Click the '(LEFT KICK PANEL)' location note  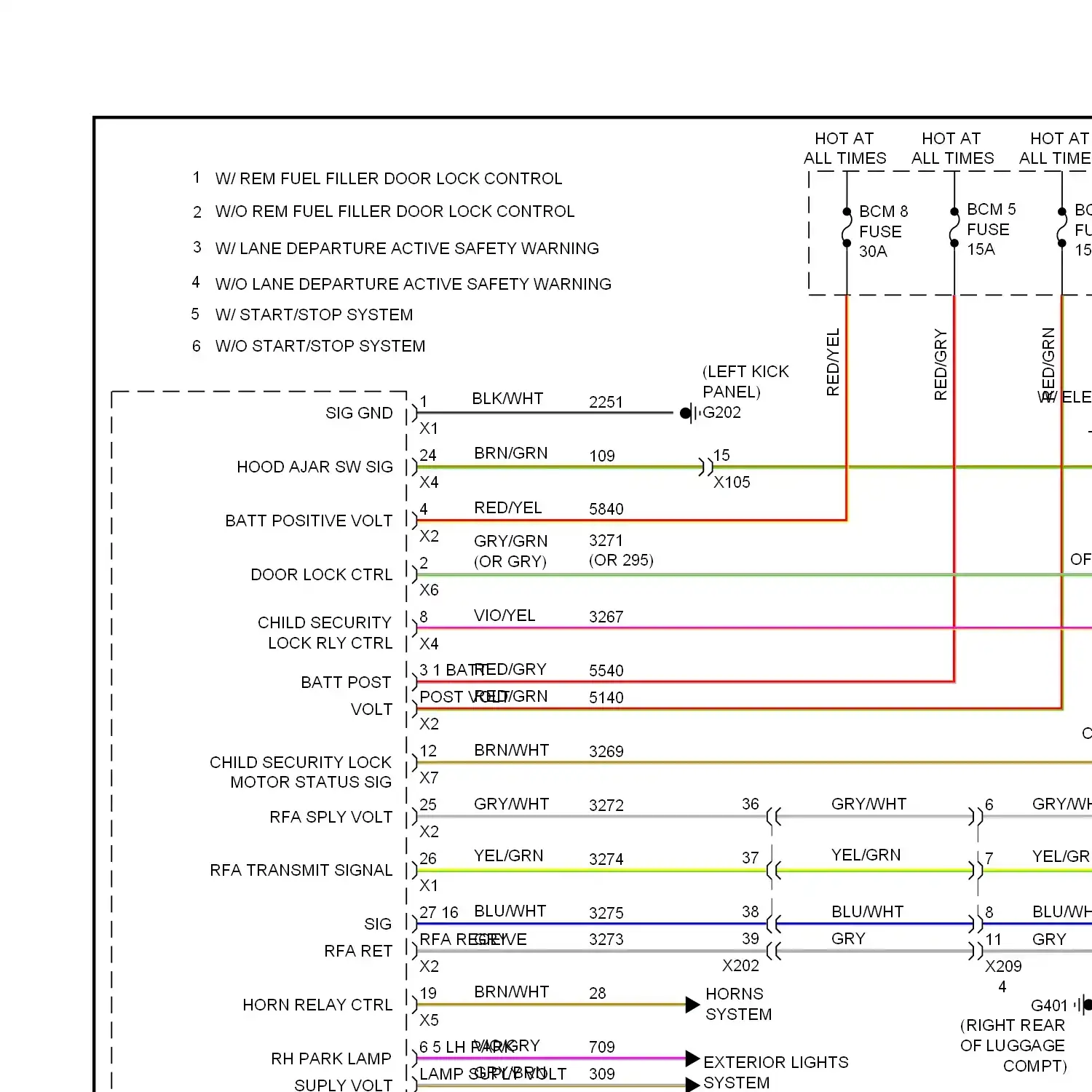tap(745, 381)
